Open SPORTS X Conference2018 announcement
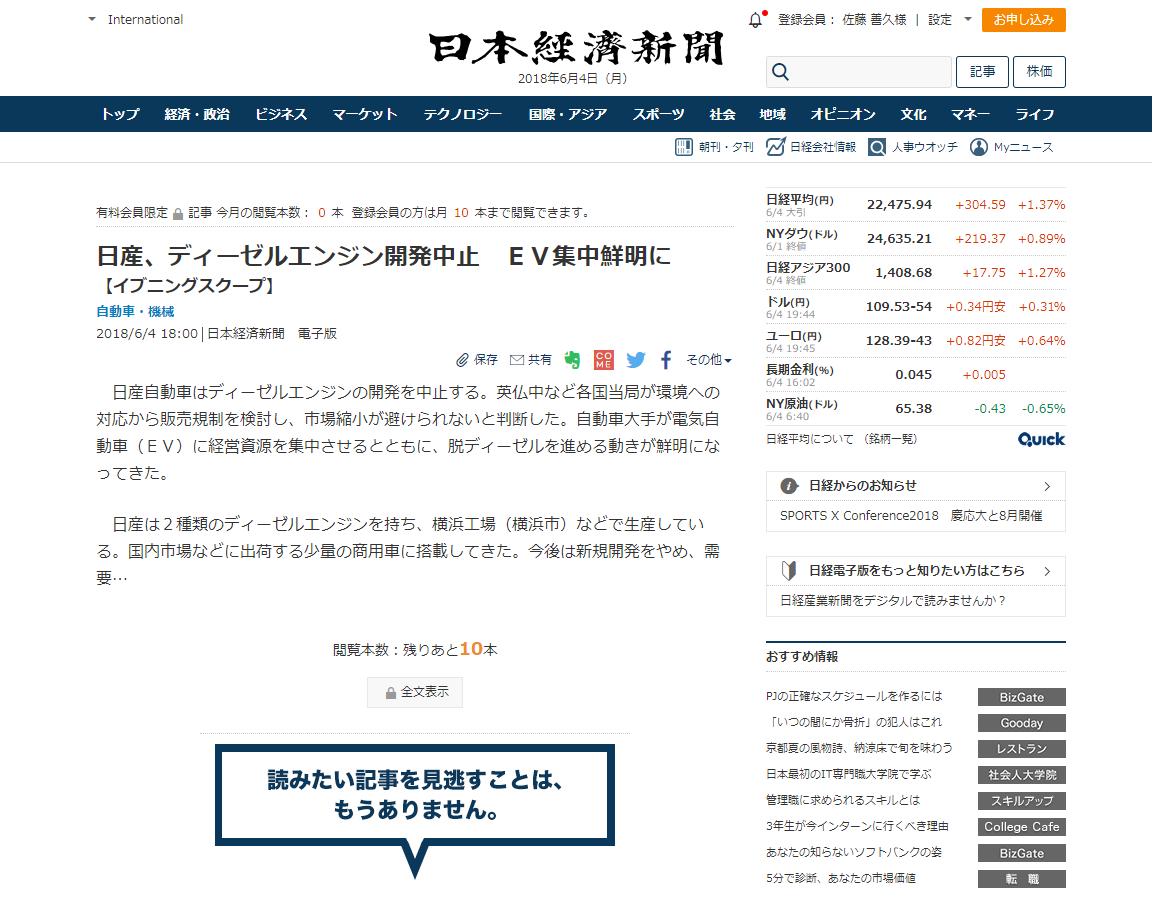 [x=911, y=516]
